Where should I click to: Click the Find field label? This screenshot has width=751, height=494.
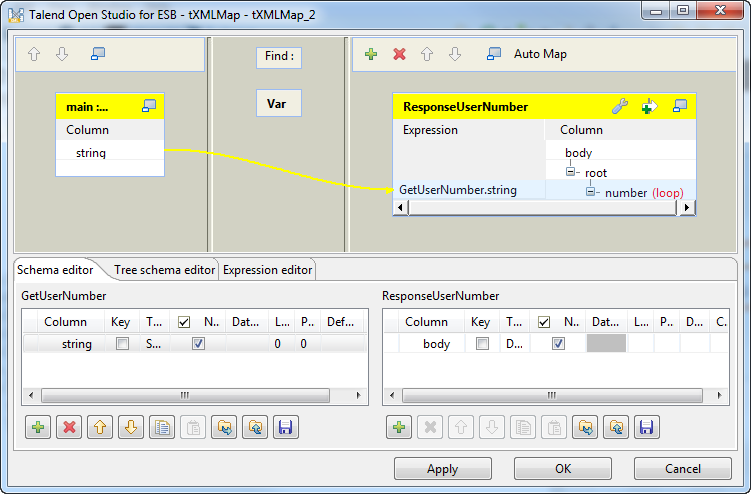pyautogui.click(x=279, y=57)
